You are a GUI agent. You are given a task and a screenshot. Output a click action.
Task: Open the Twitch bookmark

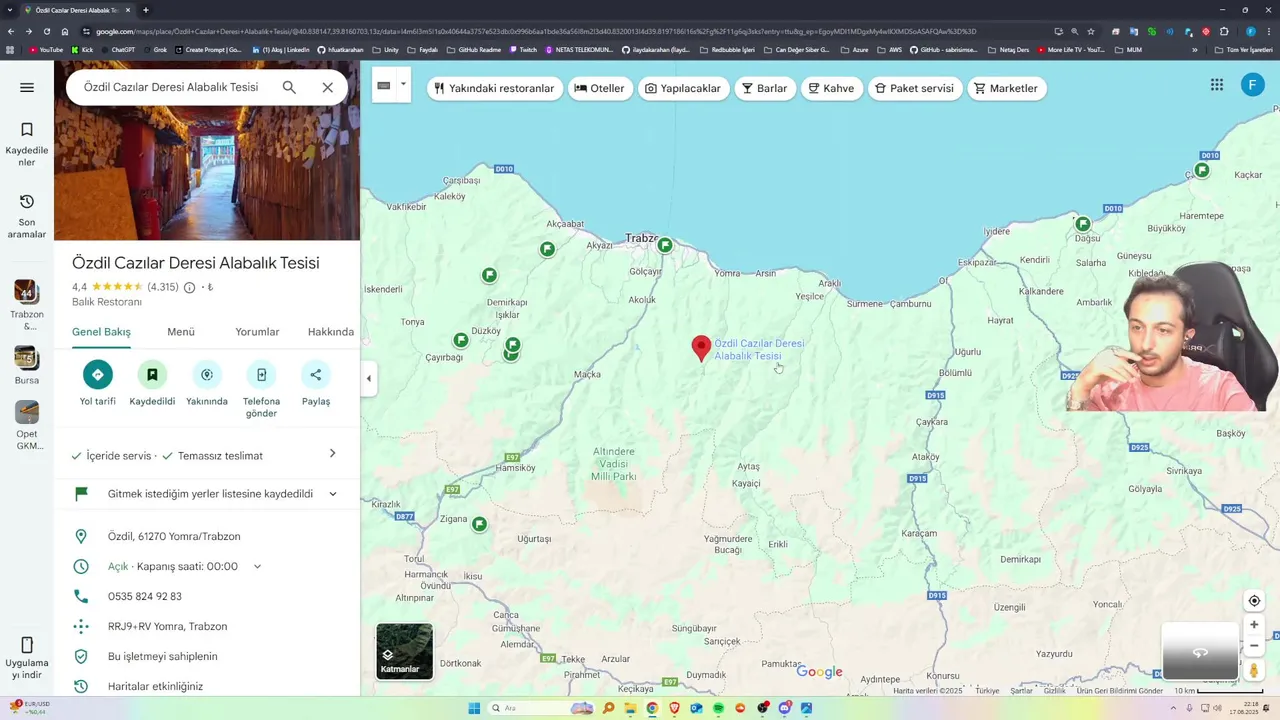523,49
